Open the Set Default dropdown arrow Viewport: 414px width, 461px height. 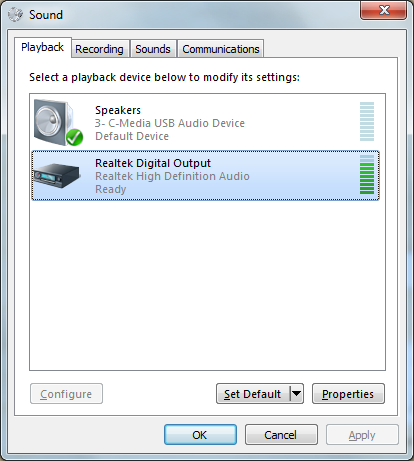[x=296, y=394]
